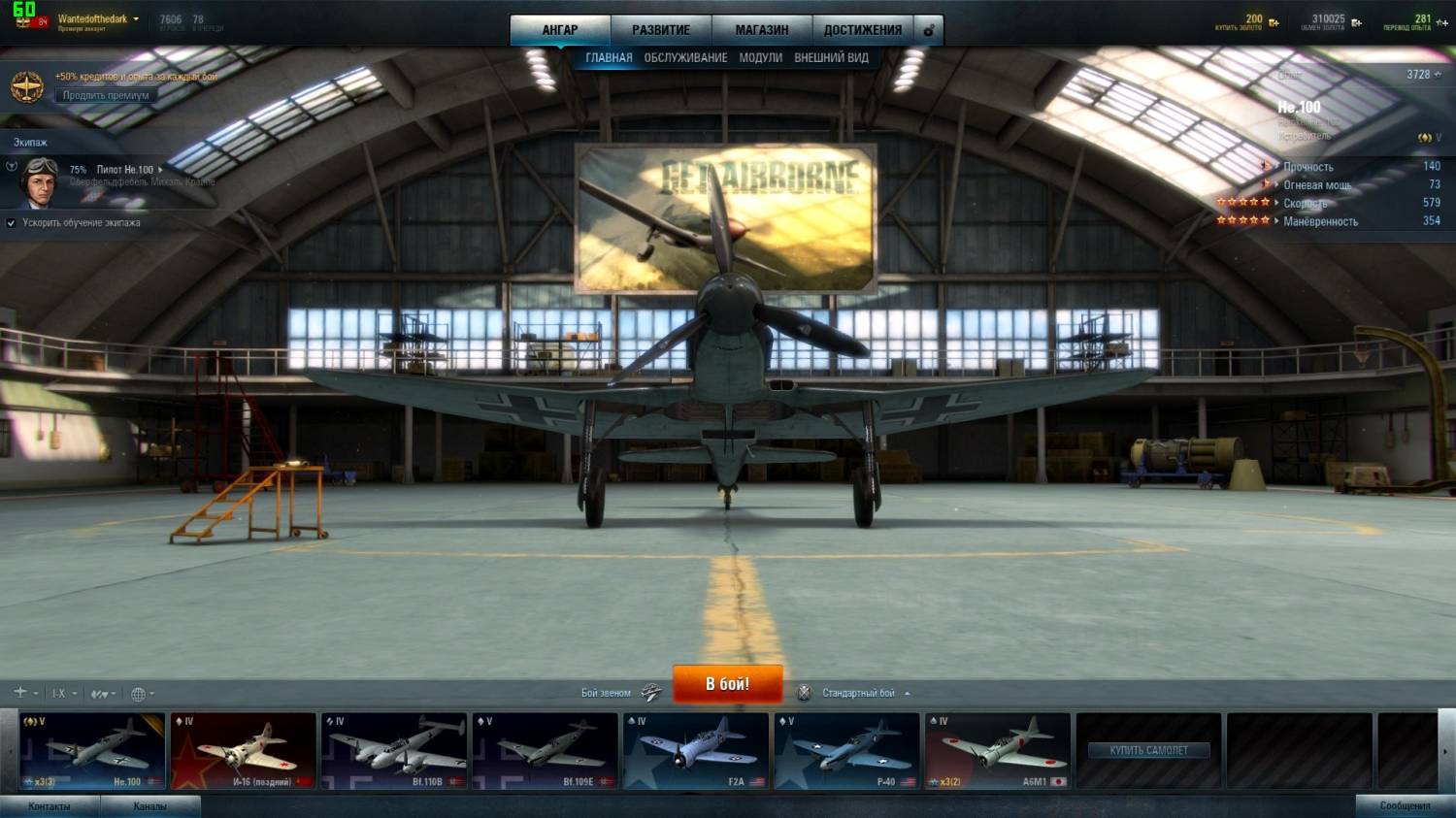Click the flight (Бой звеном) wings icon

pos(651,693)
